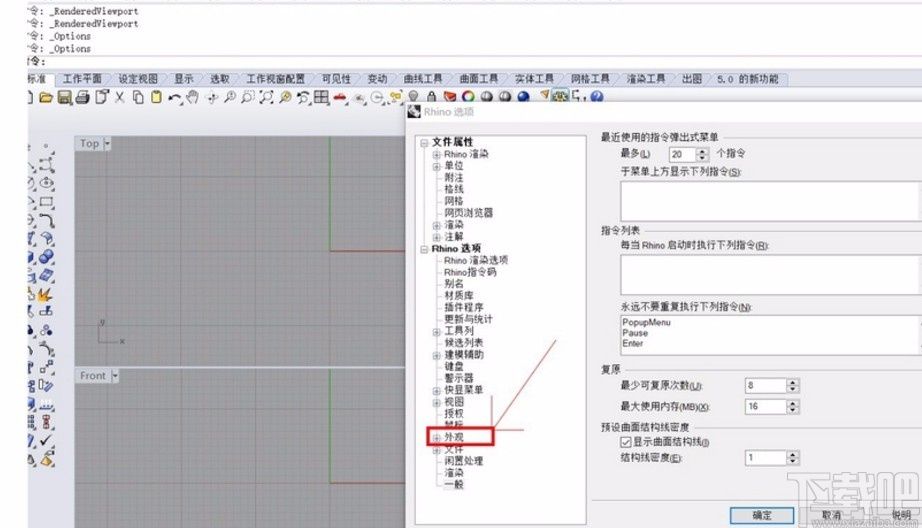Open a file with the folder icon
The width and height of the screenshot is (922, 528).
point(46,97)
